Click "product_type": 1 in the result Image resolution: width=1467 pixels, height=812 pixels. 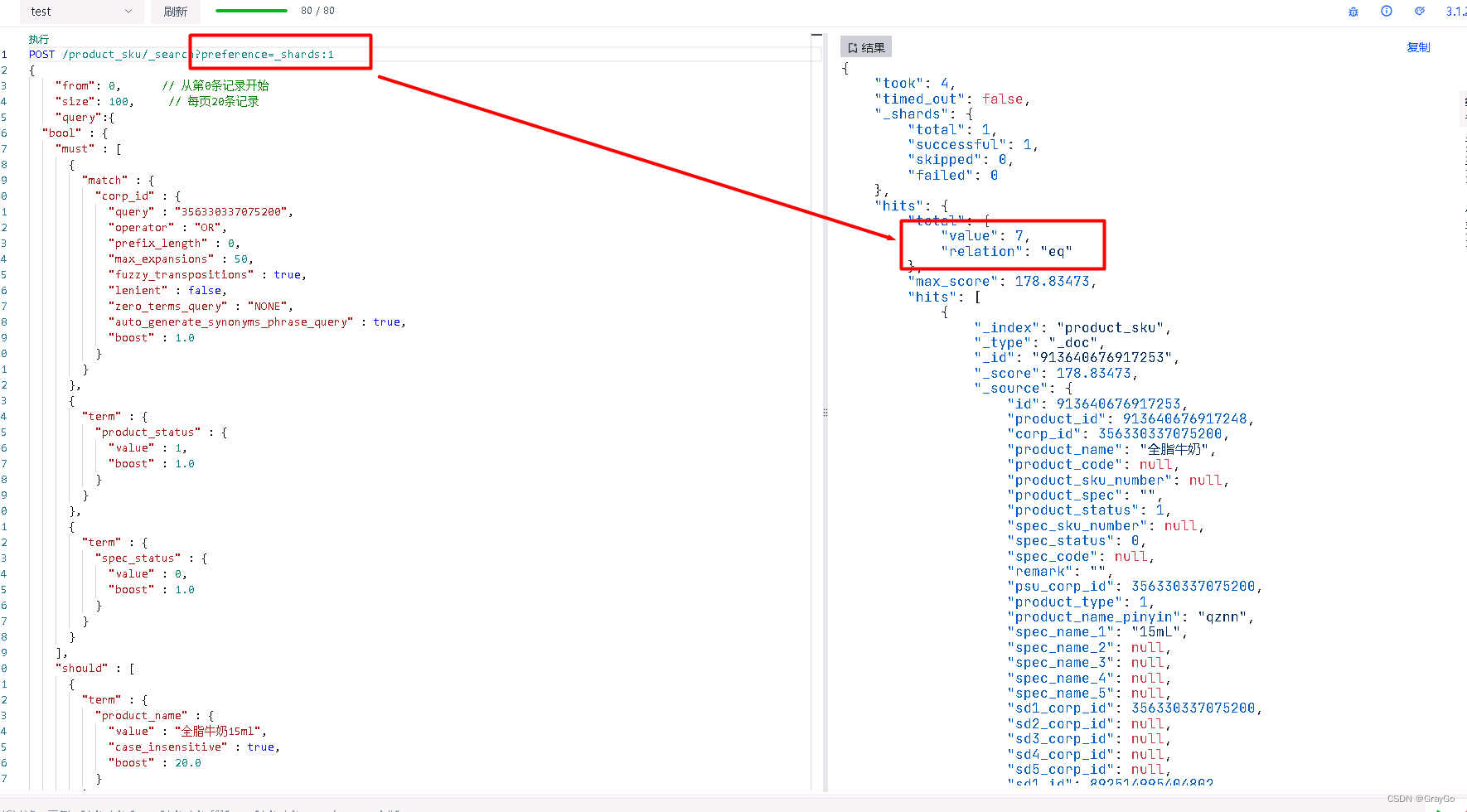pyautogui.click(x=1081, y=602)
